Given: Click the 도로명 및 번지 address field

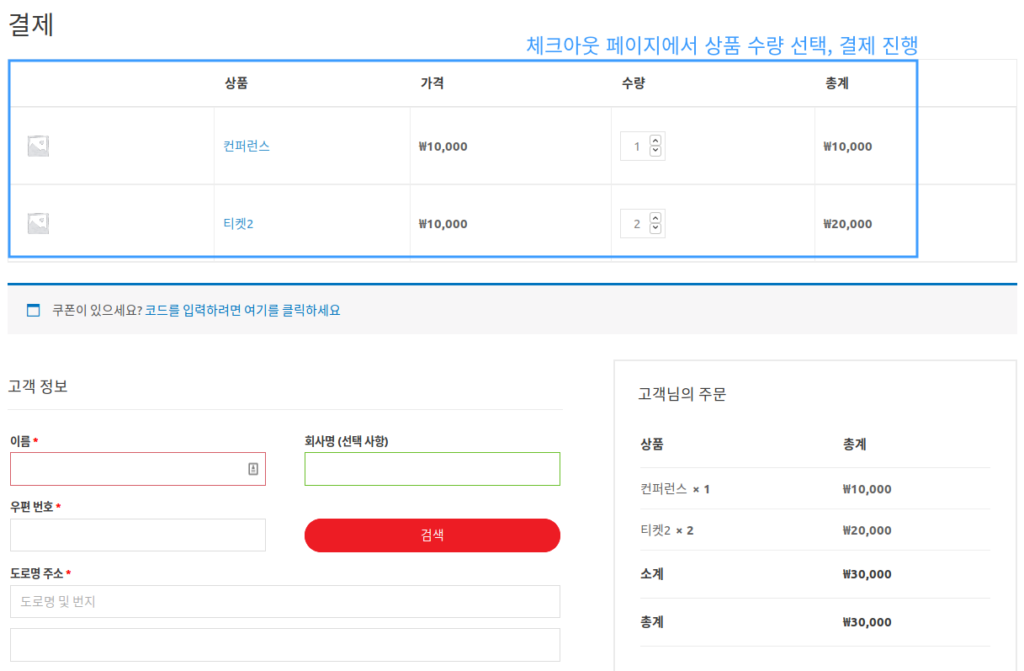Looking at the screenshot, I should point(285,602).
